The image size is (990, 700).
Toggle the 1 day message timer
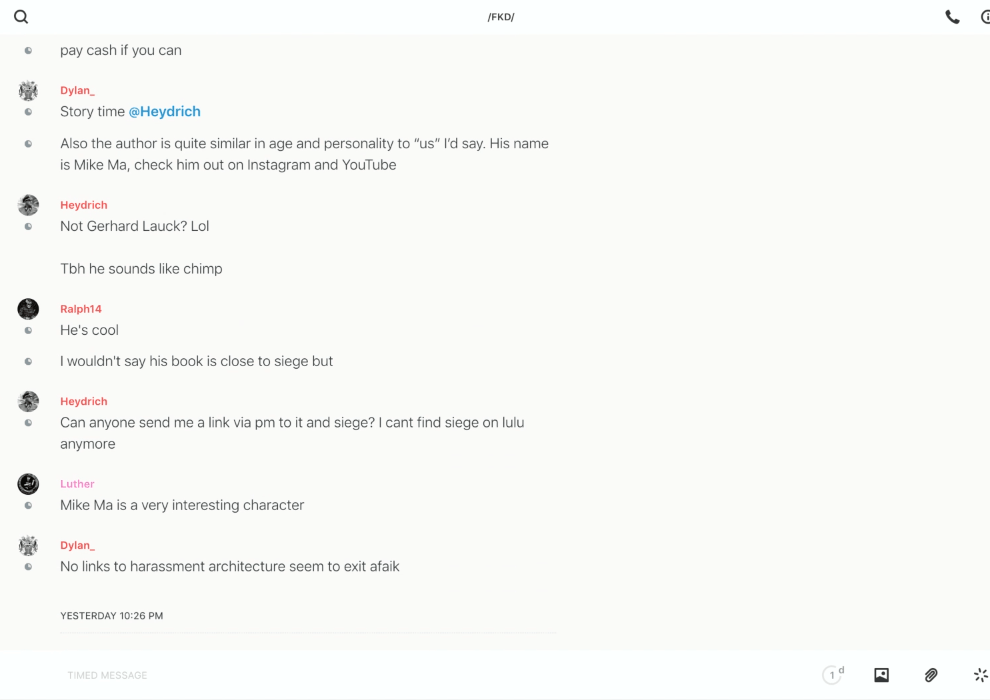coord(833,675)
